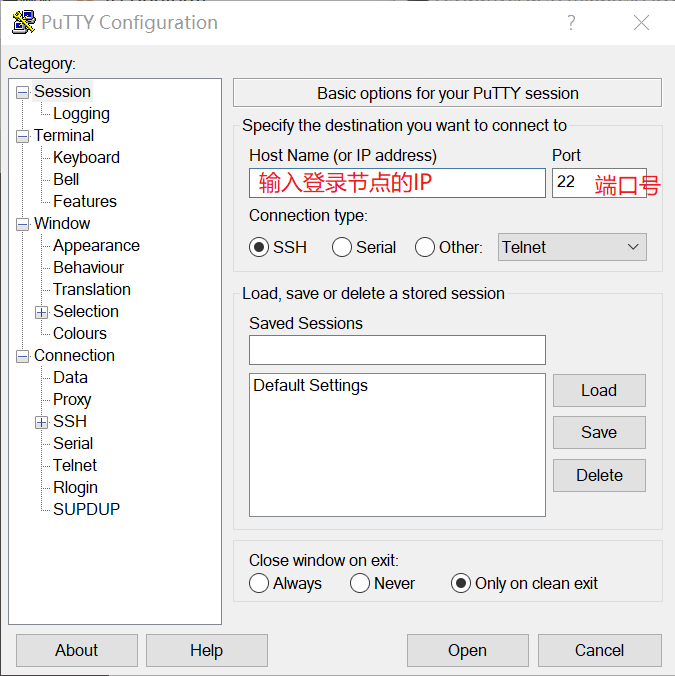Click the PuTTY icon in title bar
The height and width of the screenshot is (676, 675).
pos(23,22)
